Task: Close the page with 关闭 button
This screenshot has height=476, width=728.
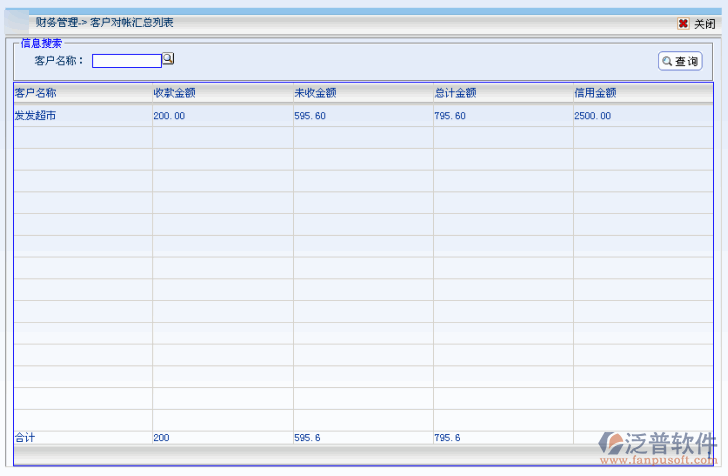Action: [x=697, y=24]
